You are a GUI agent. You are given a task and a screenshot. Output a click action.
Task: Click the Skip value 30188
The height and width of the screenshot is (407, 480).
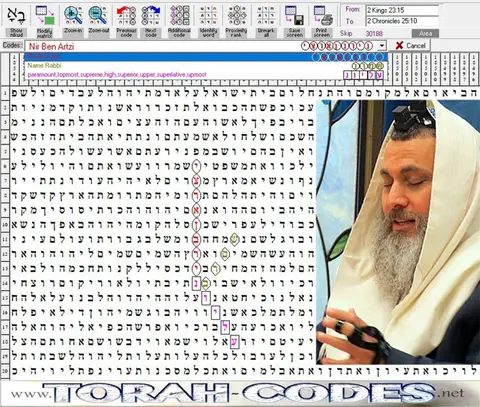click(374, 33)
